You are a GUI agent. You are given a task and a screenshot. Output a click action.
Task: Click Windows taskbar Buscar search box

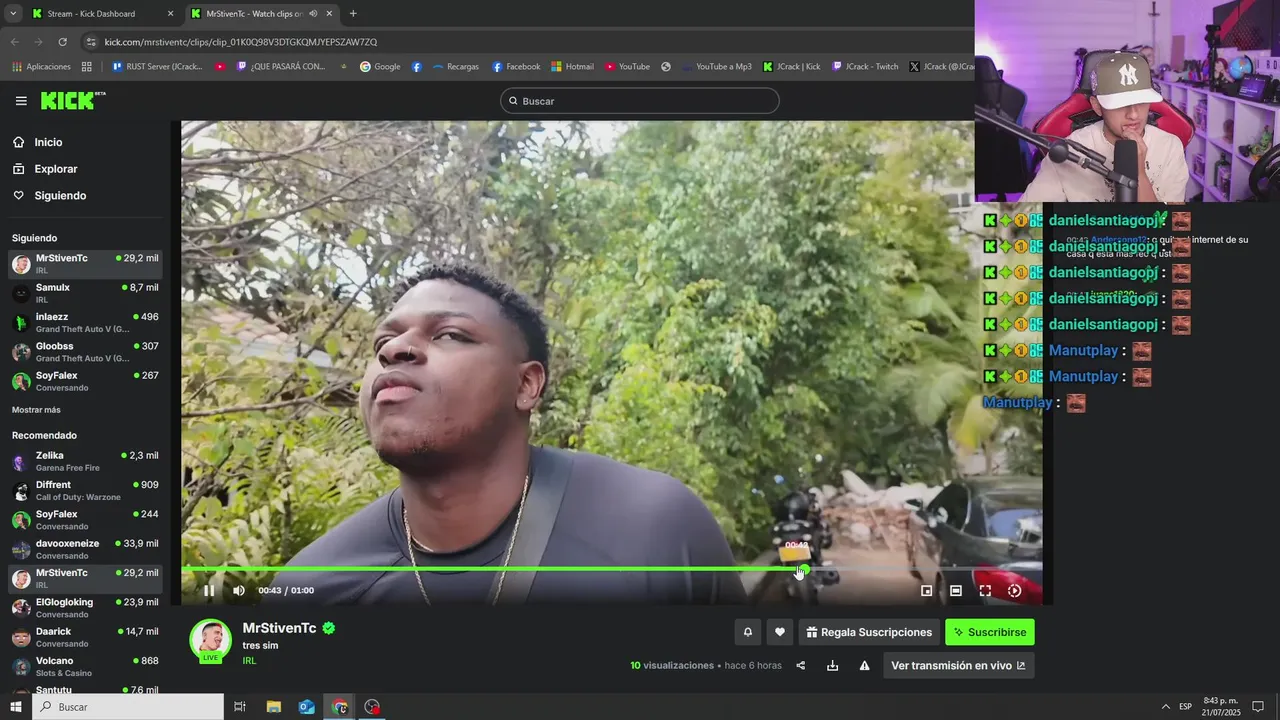pos(128,707)
